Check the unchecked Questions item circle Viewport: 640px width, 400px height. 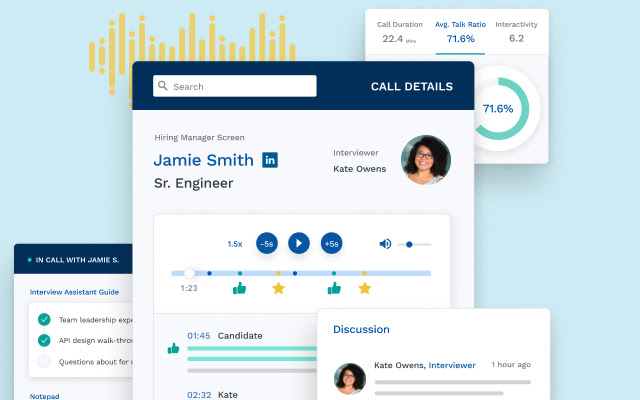44,361
